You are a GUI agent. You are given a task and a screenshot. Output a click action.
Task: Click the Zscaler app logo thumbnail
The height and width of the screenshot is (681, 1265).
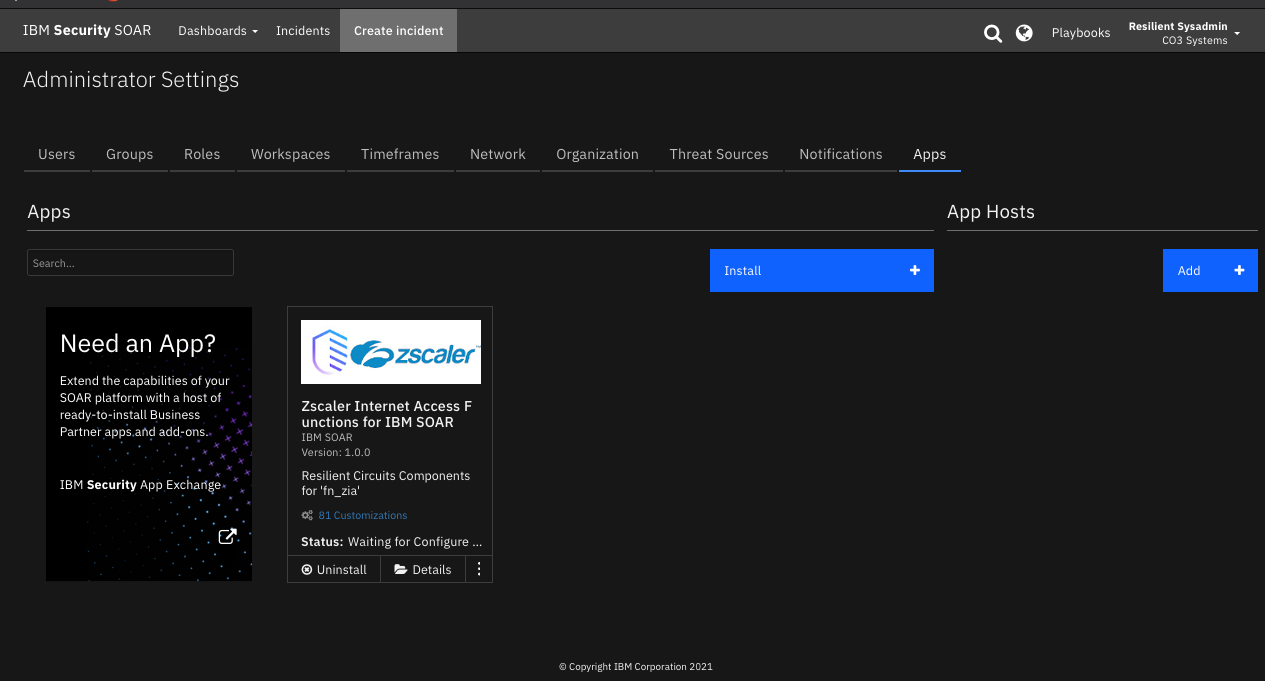[390, 351]
